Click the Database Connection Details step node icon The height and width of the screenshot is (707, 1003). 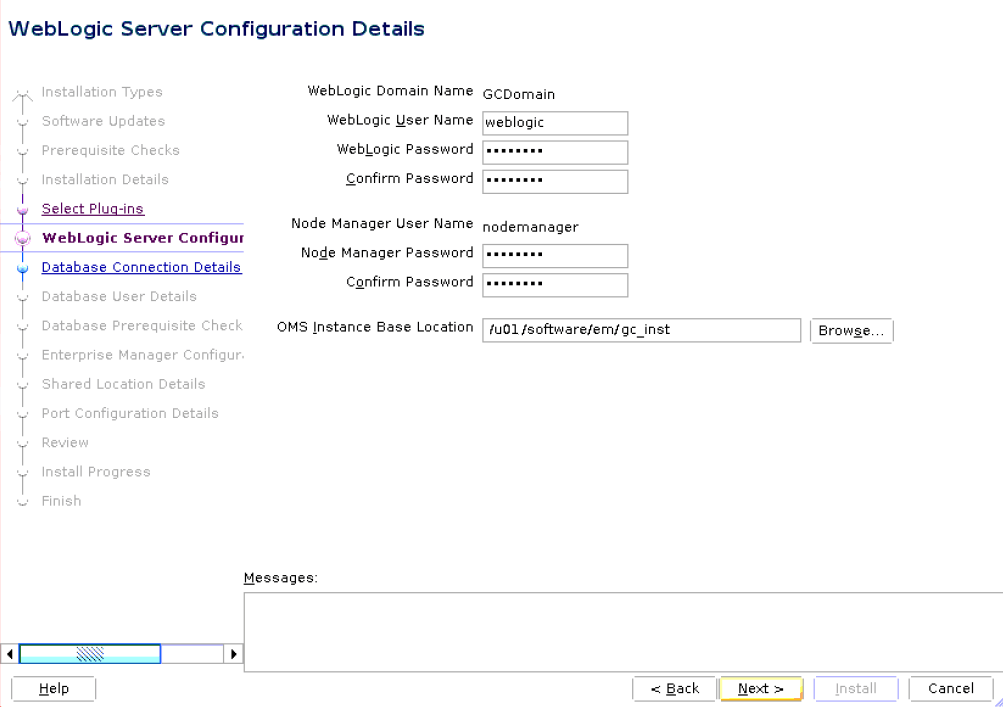click(x=22, y=267)
